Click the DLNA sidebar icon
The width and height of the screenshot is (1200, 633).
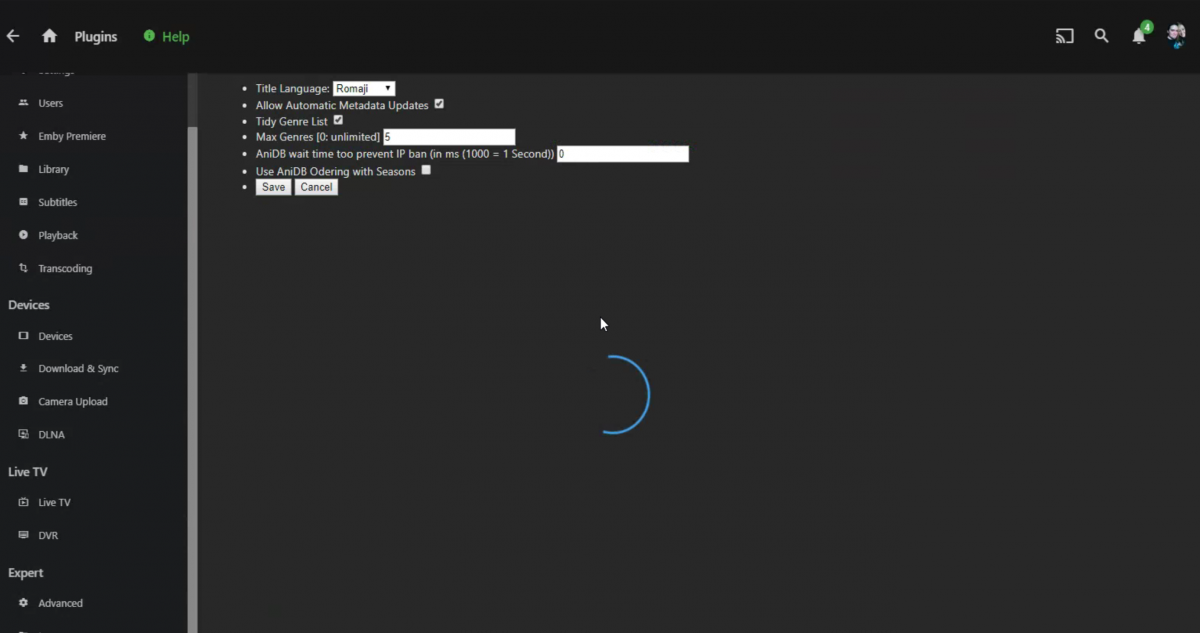point(24,434)
